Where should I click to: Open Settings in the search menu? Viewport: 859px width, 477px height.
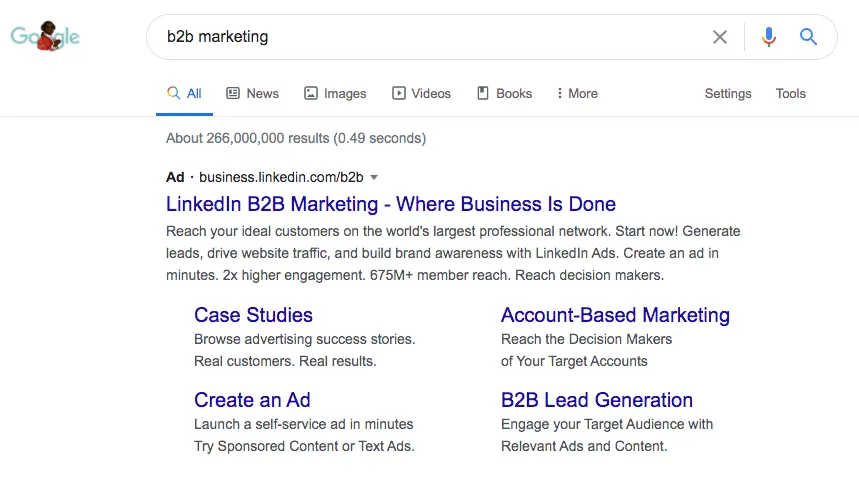[727, 93]
